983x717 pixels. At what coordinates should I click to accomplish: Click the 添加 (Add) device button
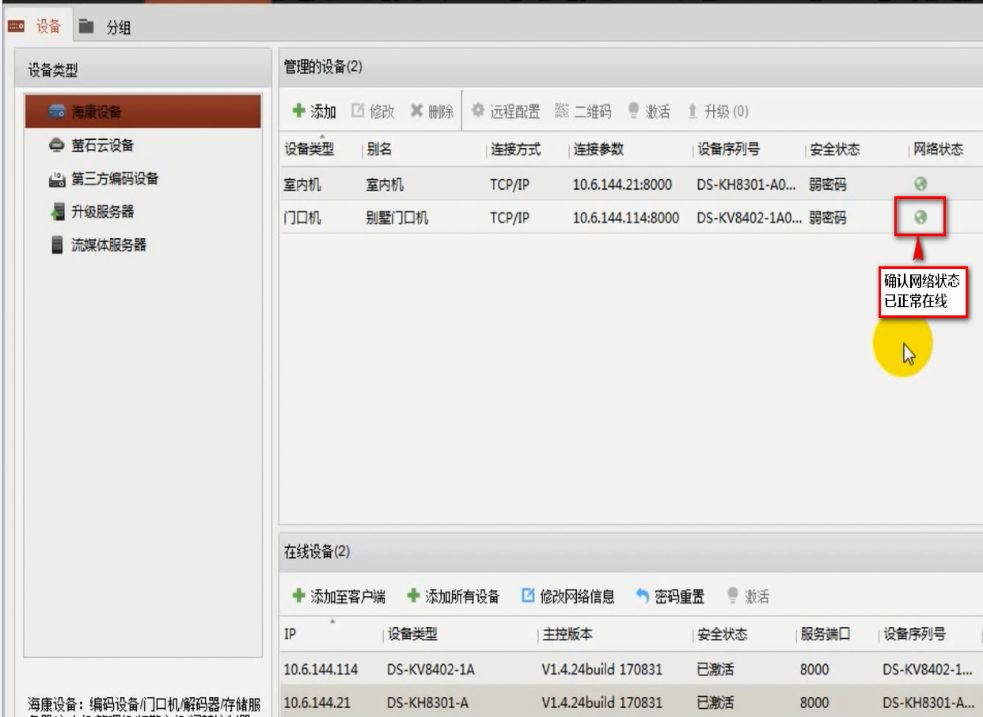(313, 111)
